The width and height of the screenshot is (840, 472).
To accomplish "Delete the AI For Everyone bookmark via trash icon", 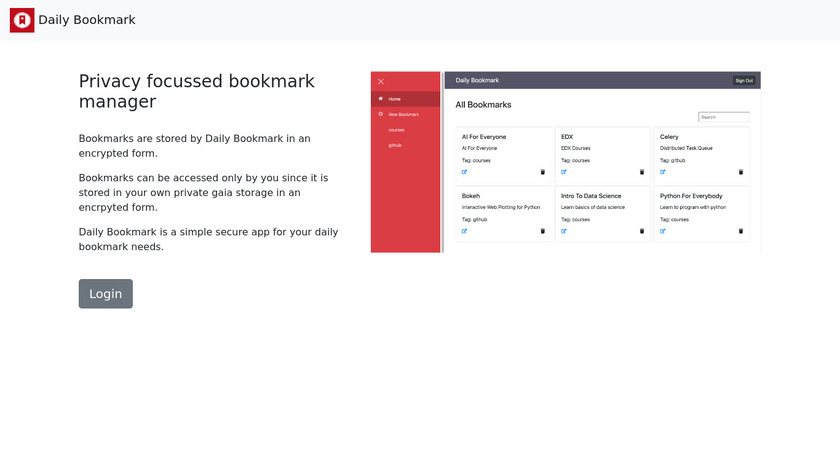I will 543,172.
